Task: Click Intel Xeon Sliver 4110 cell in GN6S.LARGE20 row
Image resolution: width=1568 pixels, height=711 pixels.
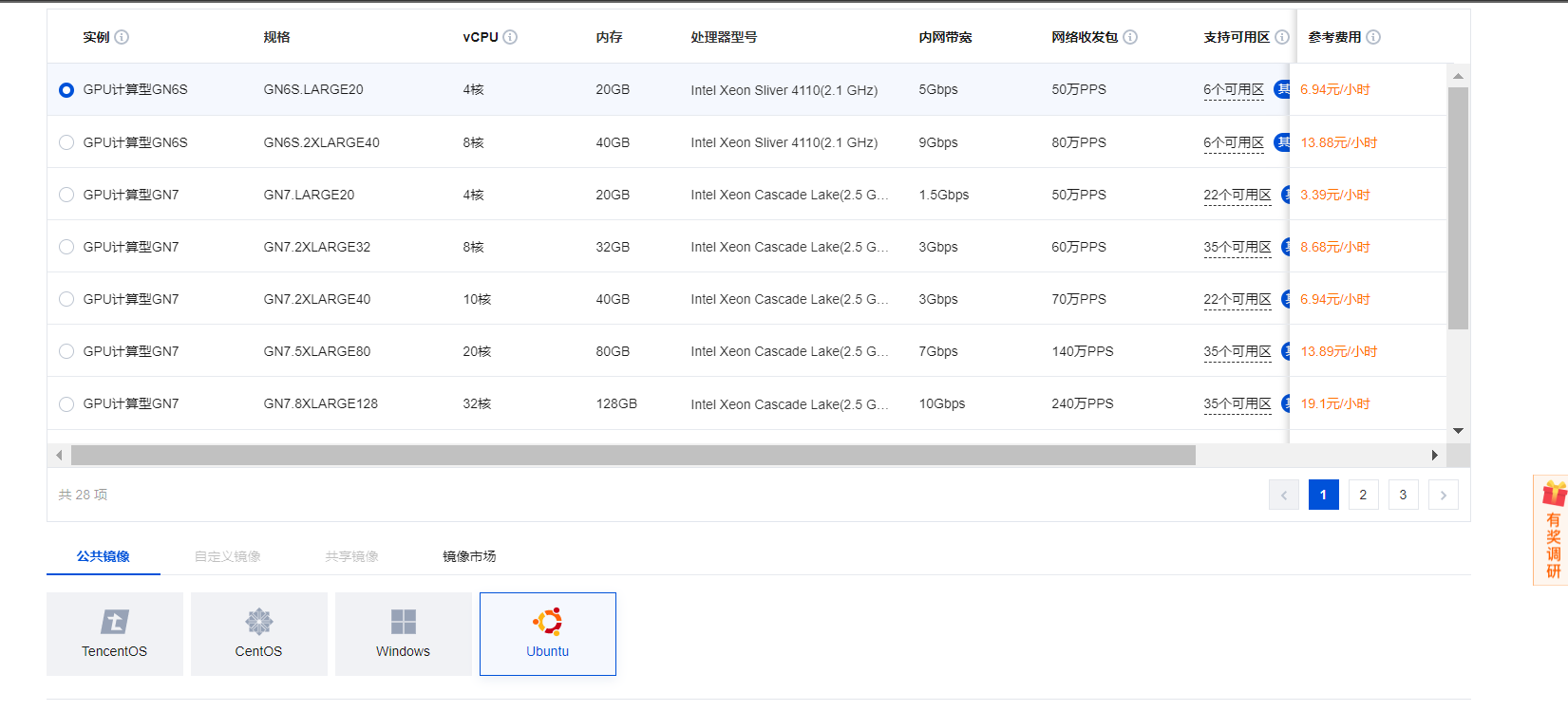Action: pyautogui.click(x=784, y=90)
